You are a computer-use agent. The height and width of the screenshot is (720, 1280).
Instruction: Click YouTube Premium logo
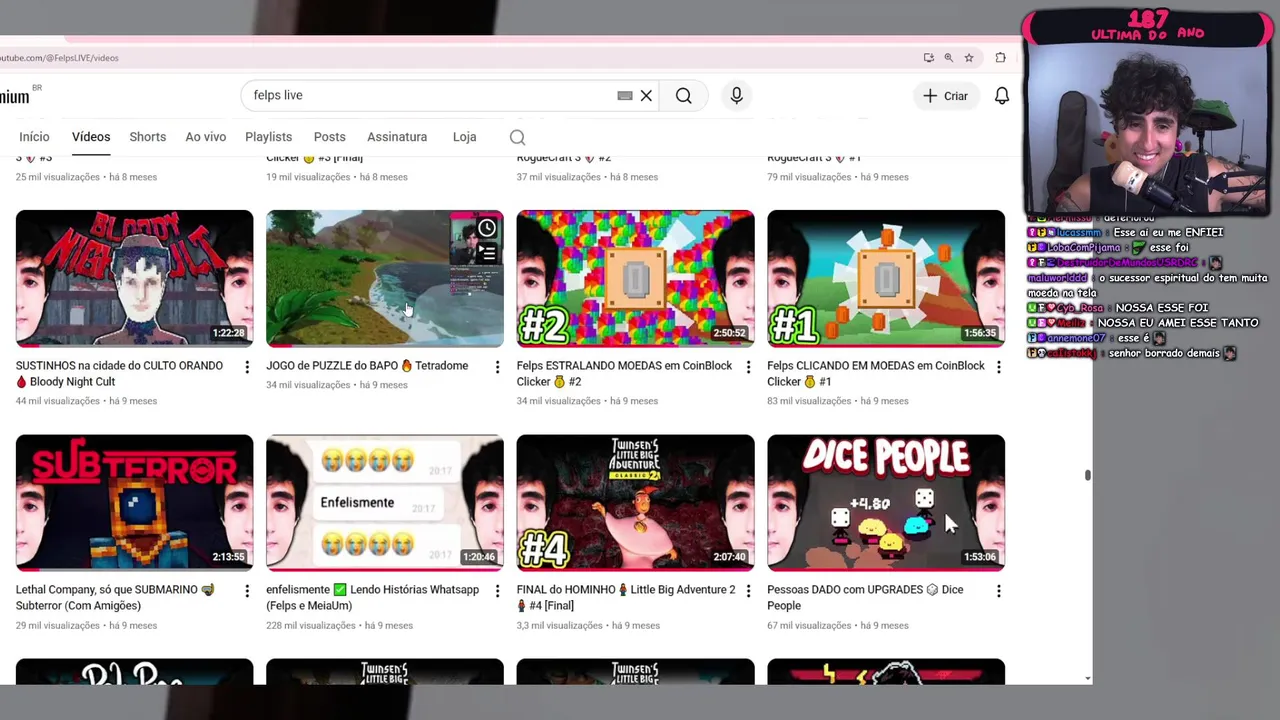point(15,96)
